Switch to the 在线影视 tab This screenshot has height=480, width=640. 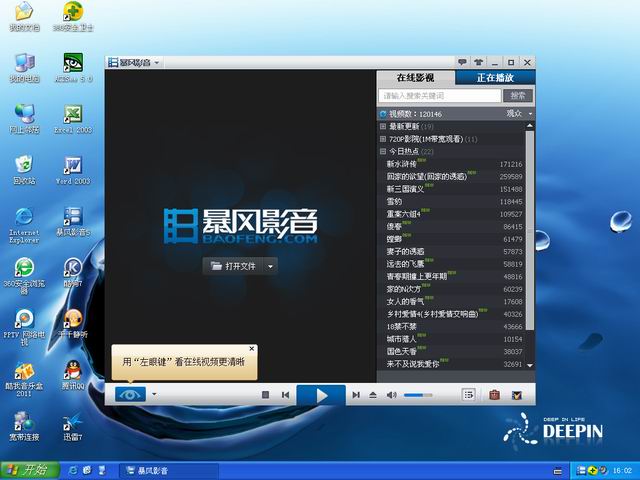click(416, 78)
